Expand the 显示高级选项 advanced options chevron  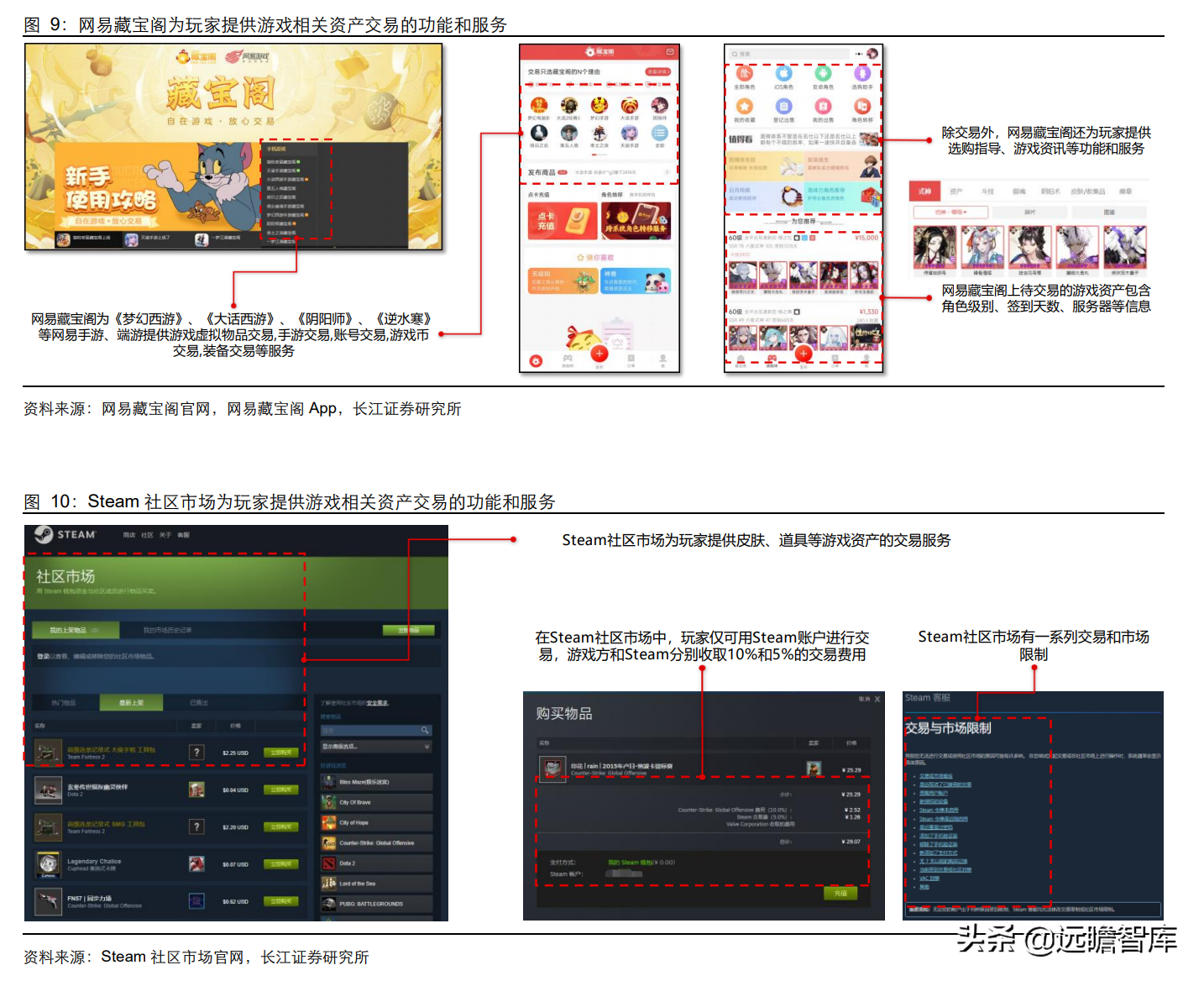tap(427, 747)
